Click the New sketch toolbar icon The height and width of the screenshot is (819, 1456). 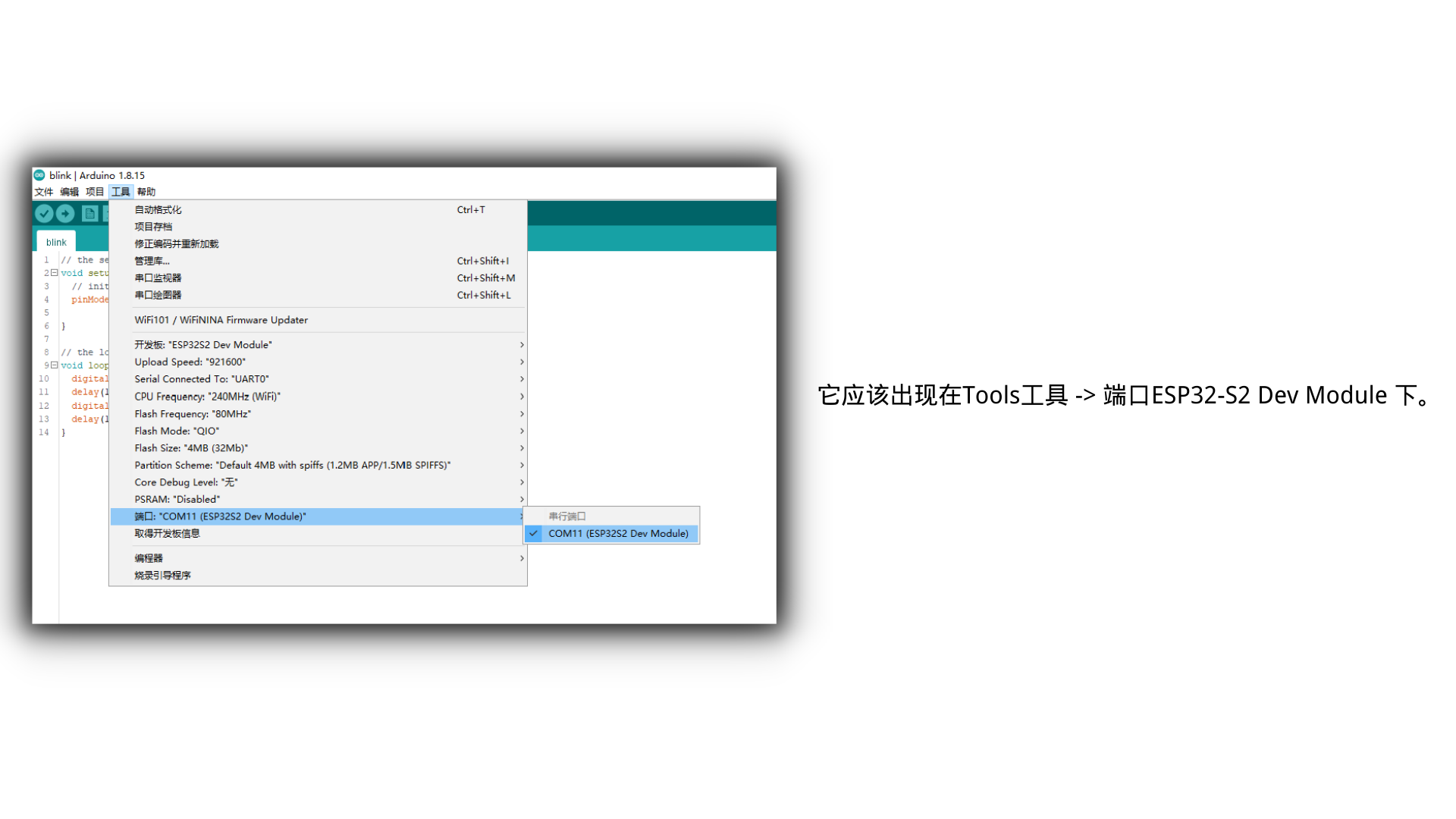pos(89,214)
